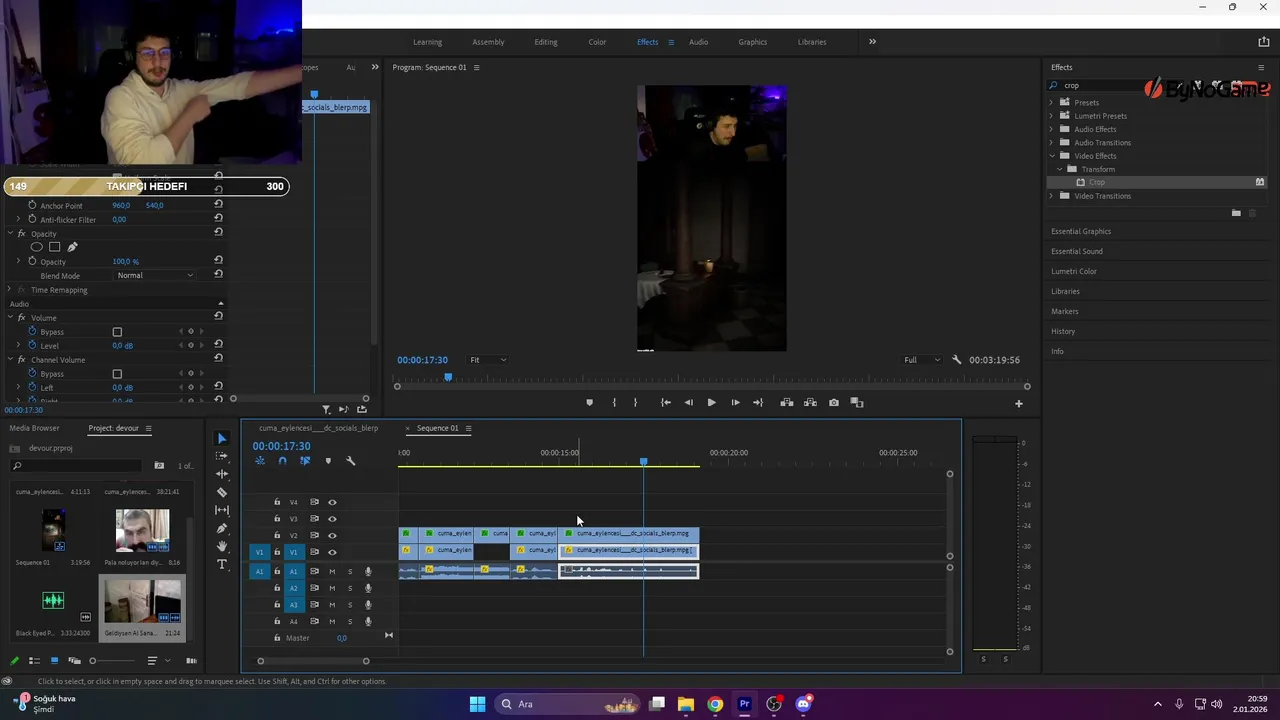
Task: Toggle timeline Snap magnet icon
Action: 282,461
